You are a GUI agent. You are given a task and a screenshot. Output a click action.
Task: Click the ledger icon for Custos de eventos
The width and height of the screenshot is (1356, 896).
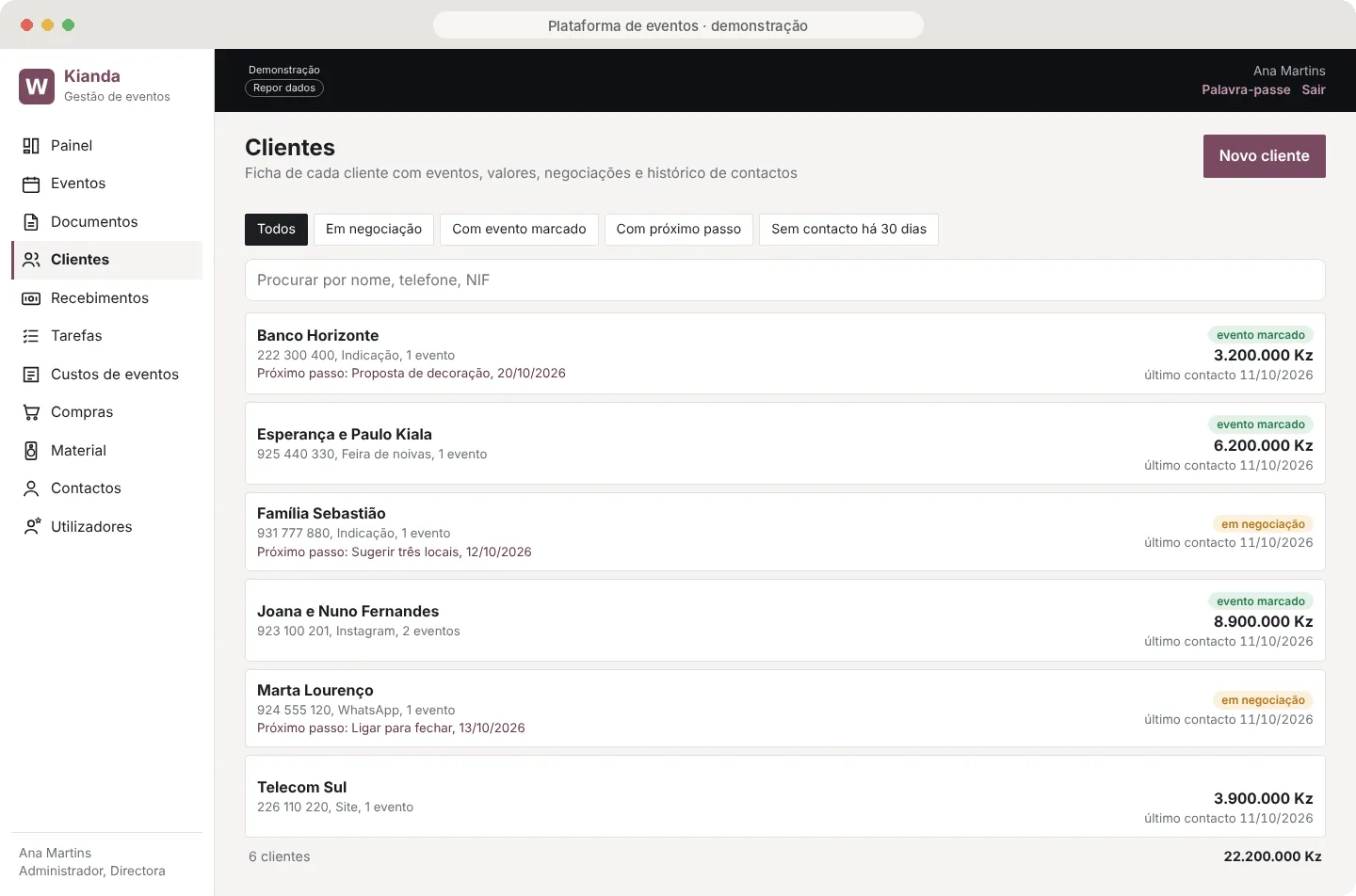tap(31, 375)
